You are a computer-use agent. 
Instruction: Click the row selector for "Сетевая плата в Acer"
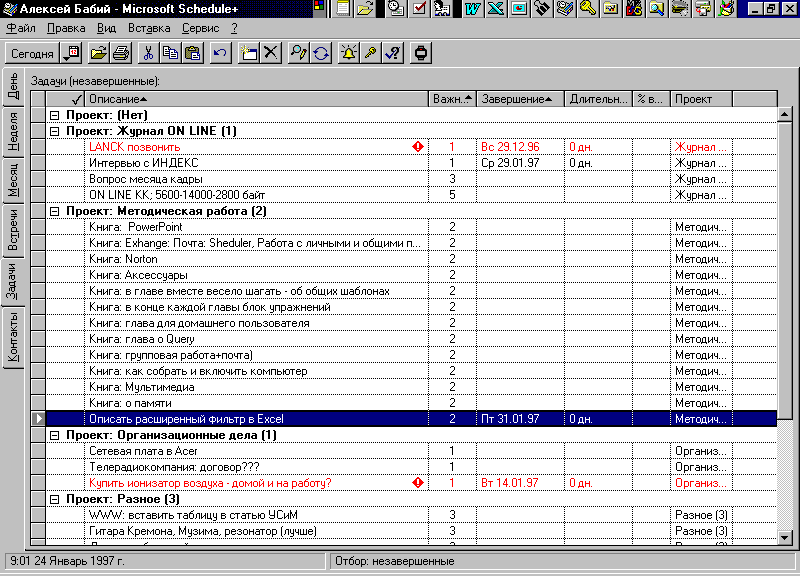click(x=38, y=451)
